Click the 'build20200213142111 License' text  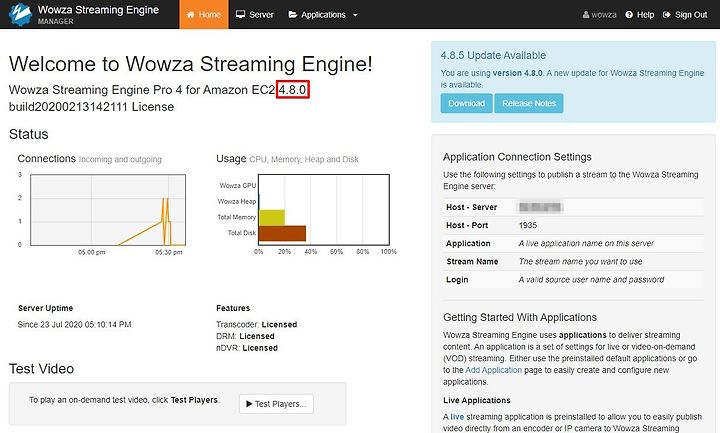(x=91, y=107)
